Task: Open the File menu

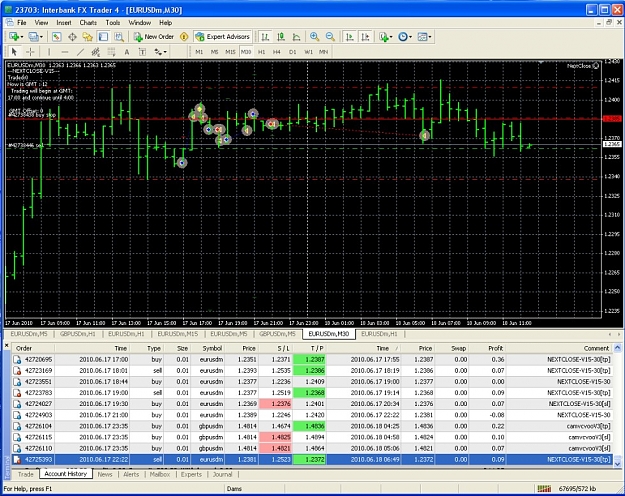Action: click(x=22, y=23)
